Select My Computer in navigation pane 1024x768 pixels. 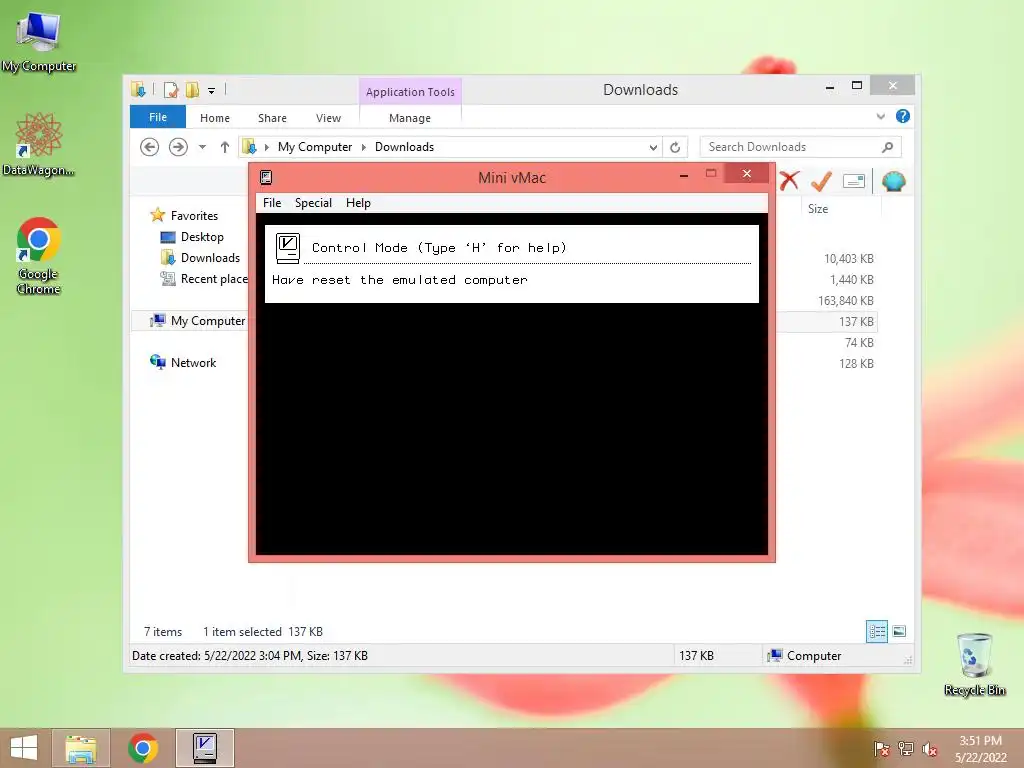point(208,321)
